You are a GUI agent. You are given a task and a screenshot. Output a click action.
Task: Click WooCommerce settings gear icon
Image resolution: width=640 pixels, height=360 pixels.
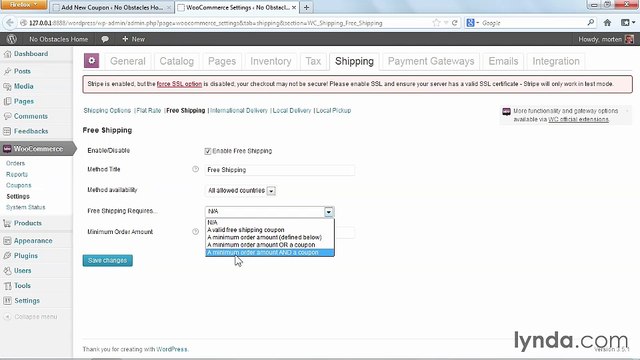coord(91,61)
